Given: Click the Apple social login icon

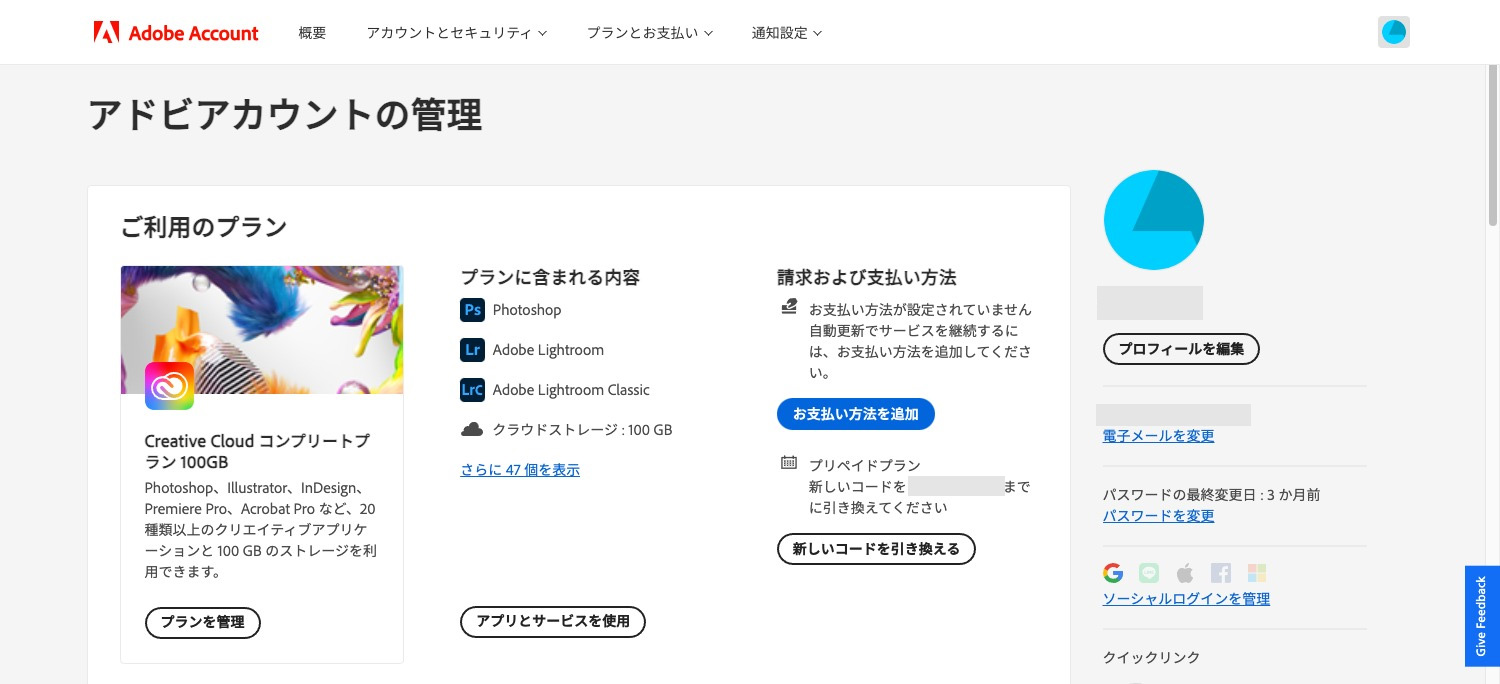Looking at the screenshot, I should click(x=1185, y=573).
